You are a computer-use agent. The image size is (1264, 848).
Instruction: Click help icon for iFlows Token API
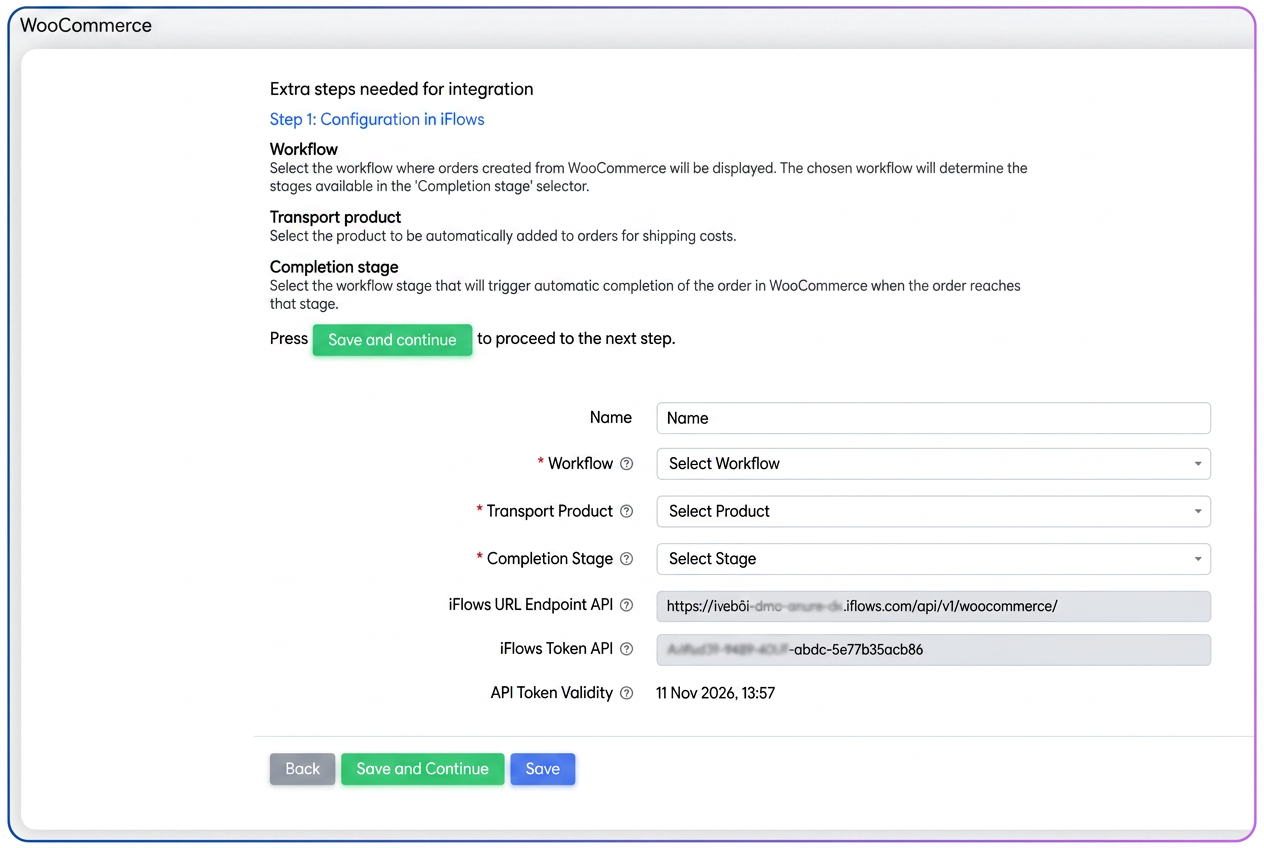coord(627,649)
